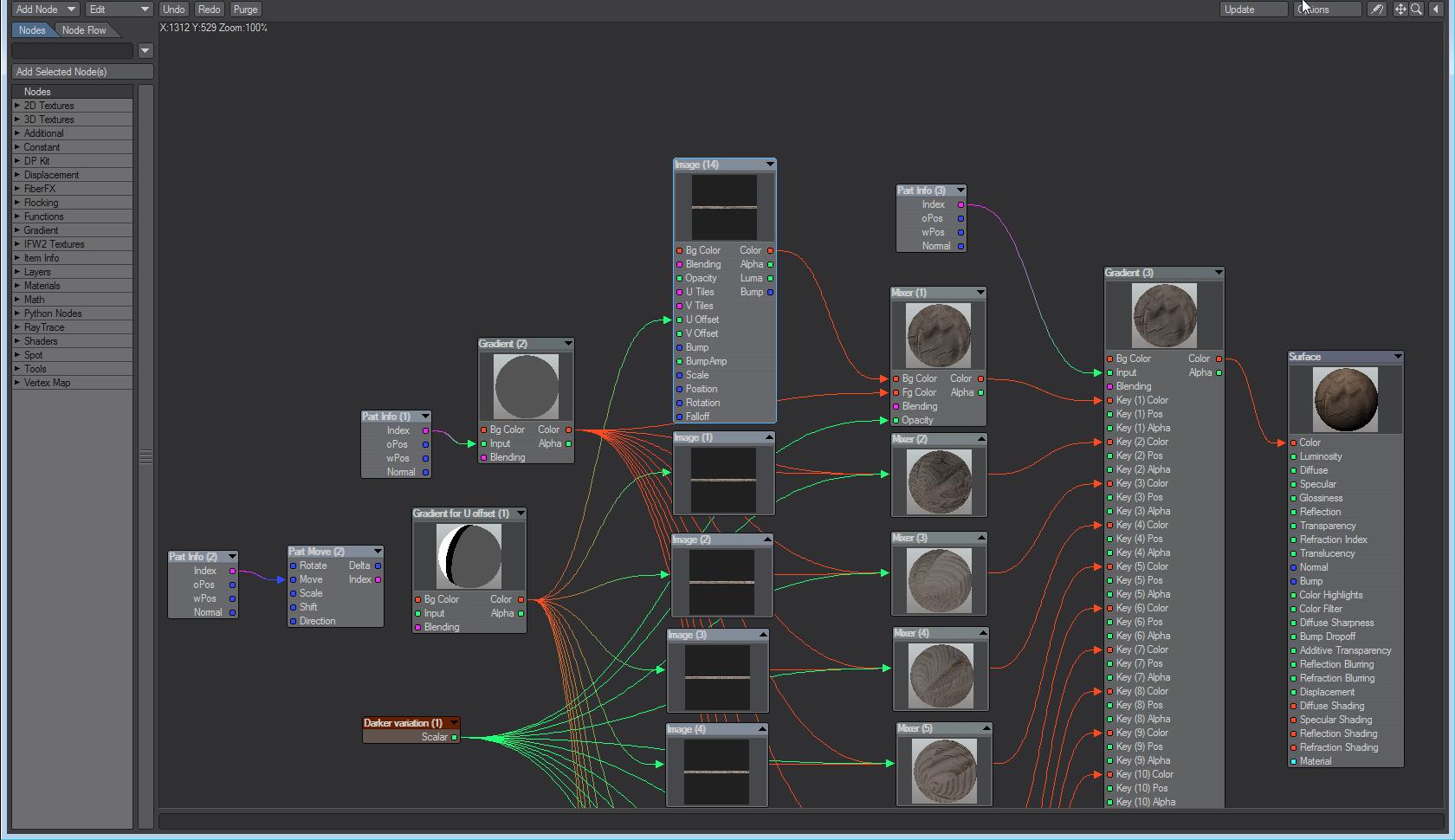Click Part Info (3) Index output port
This screenshot has height=840, width=1455.
[x=960, y=205]
